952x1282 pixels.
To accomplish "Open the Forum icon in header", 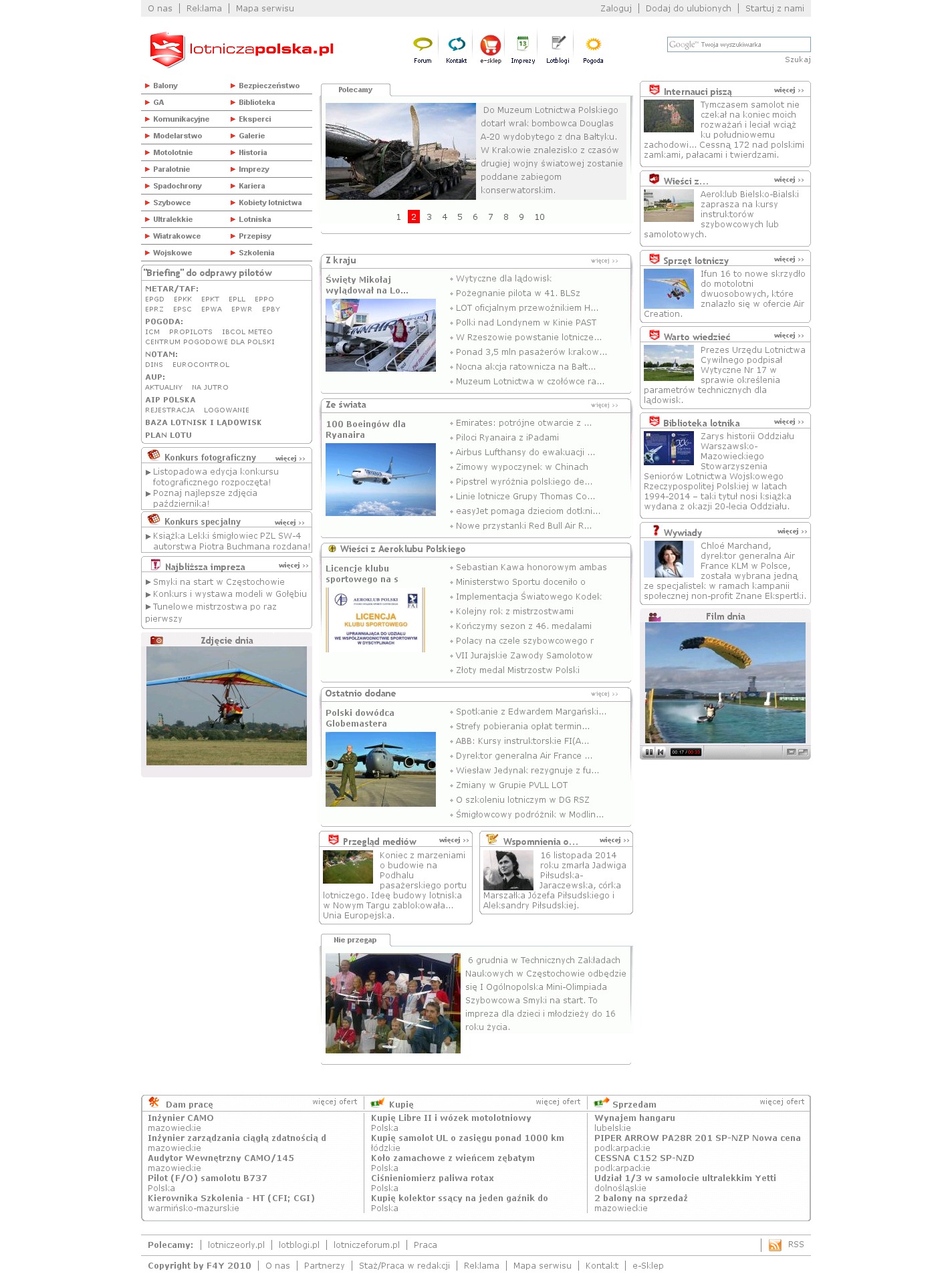I will [x=423, y=45].
